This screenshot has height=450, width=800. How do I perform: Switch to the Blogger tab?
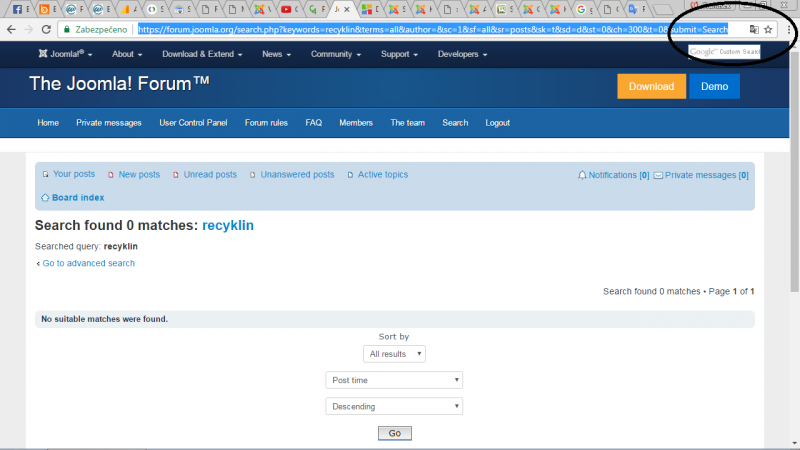pyautogui.click(x=44, y=9)
